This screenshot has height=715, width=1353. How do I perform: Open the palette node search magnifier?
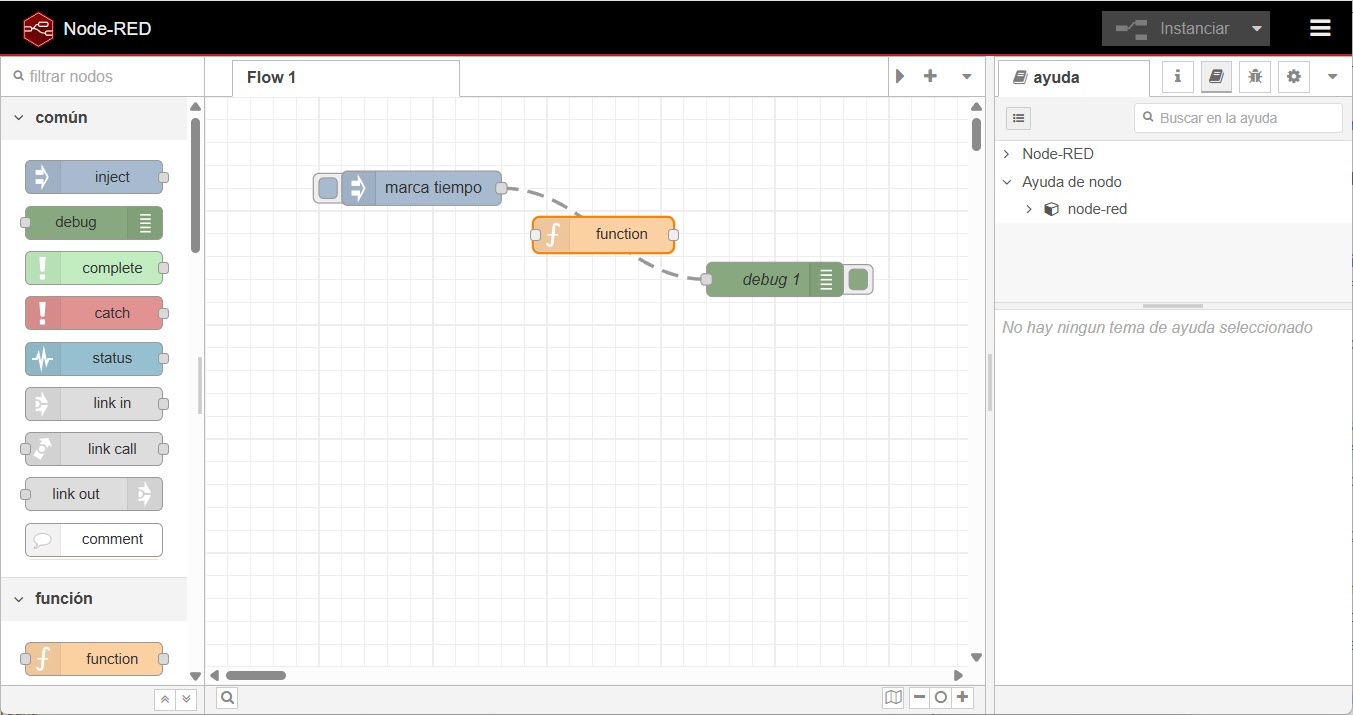(227, 697)
